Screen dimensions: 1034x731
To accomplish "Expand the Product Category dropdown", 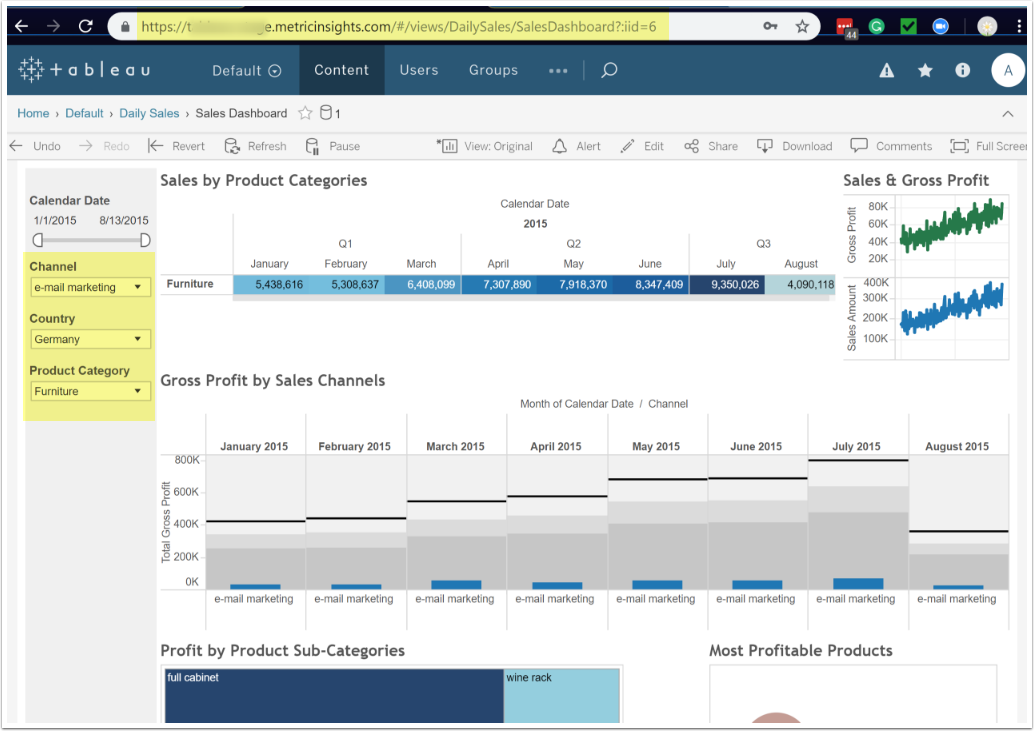I will click(x=91, y=391).
